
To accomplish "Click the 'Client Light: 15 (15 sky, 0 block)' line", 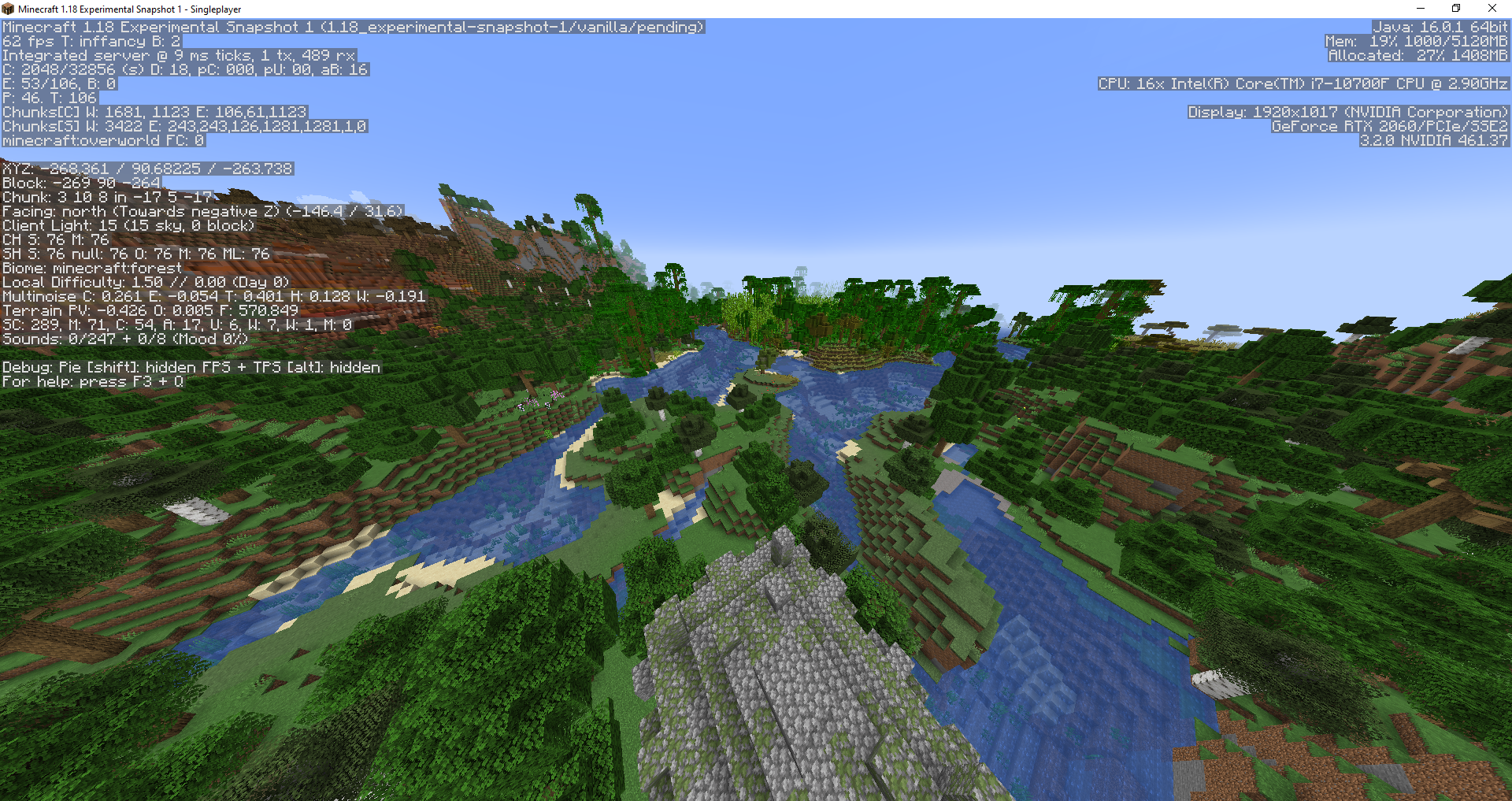I will click(x=128, y=226).
